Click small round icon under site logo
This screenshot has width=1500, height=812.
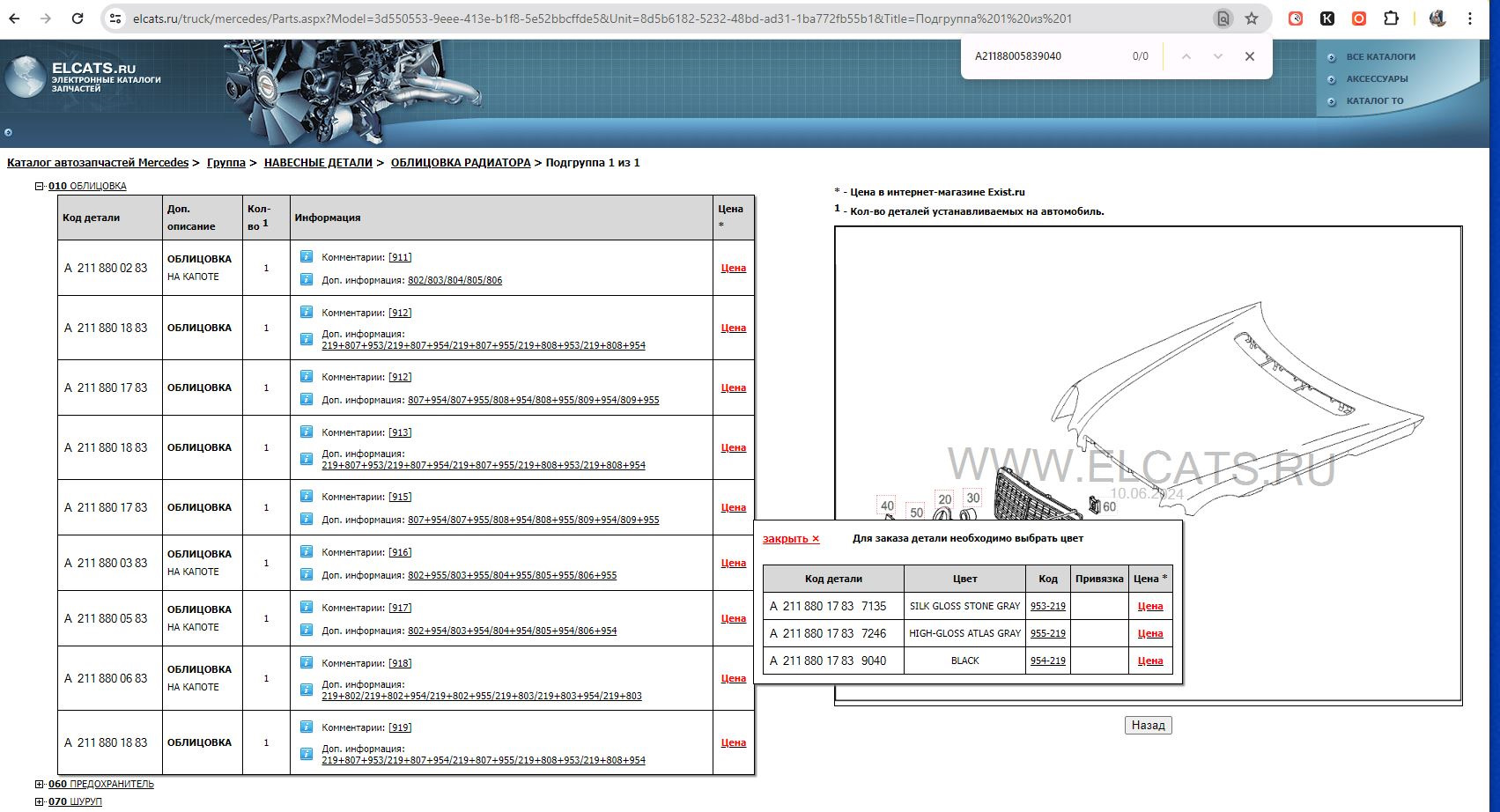click(x=8, y=133)
